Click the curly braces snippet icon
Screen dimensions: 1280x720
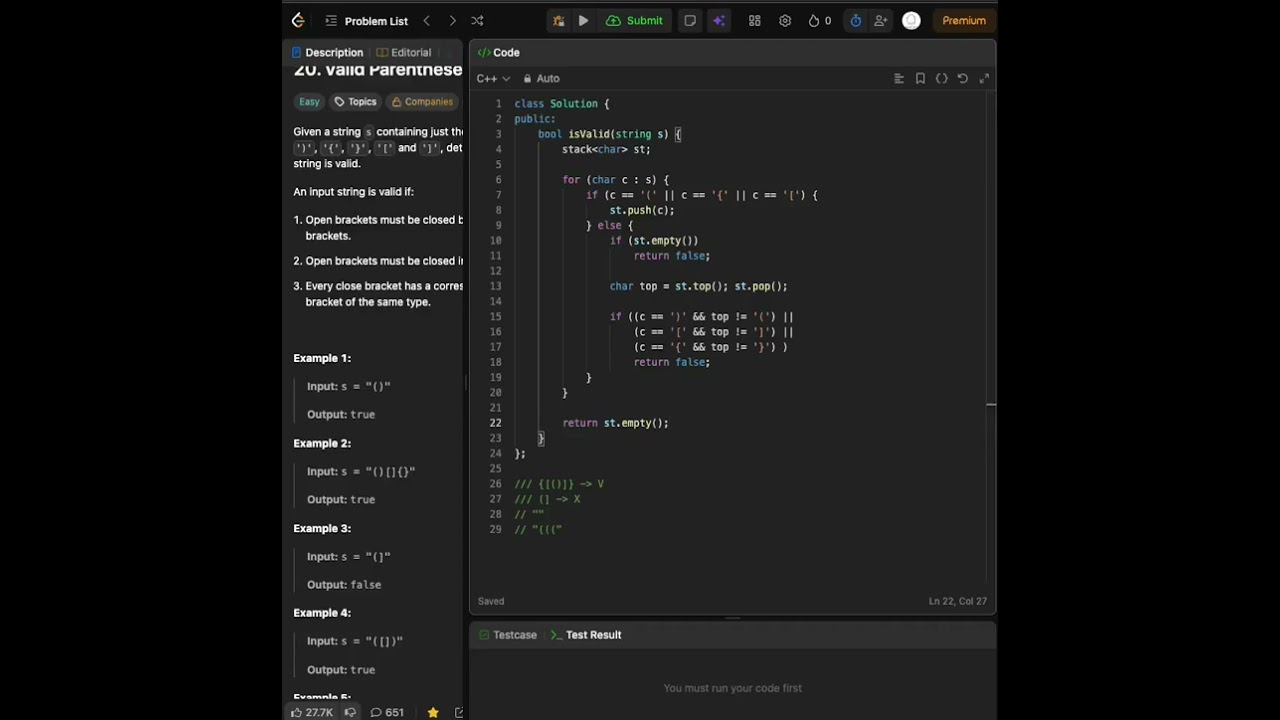pos(942,79)
